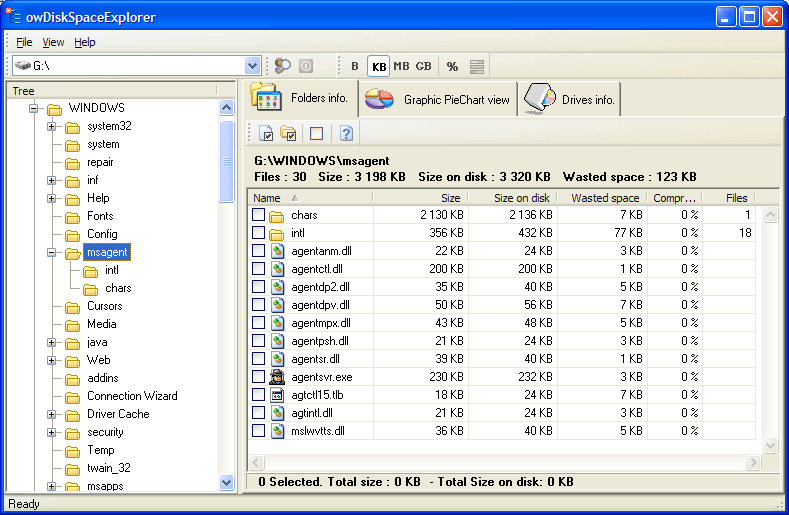Select the KB size unit button

tap(379, 66)
